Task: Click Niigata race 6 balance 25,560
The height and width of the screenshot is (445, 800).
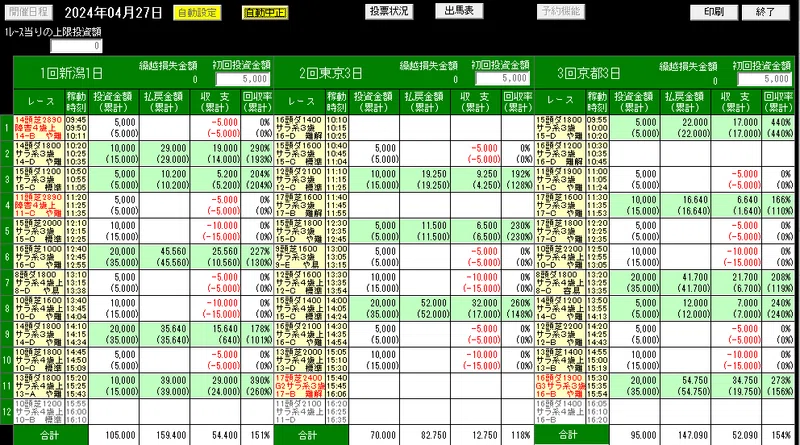Action: tap(215, 257)
